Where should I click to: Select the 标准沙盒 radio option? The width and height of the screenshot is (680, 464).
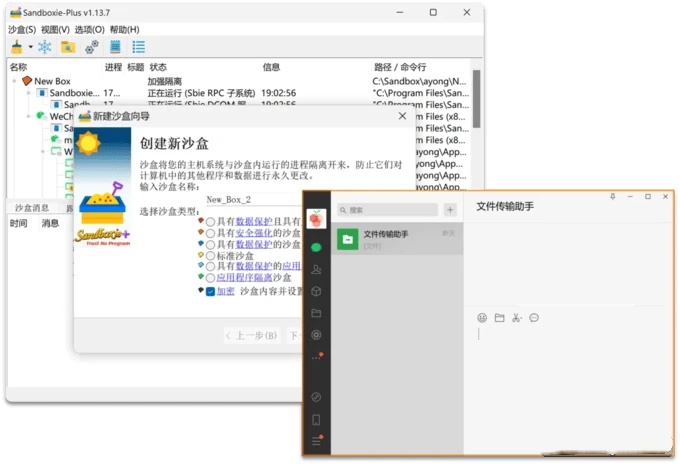click(210, 256)
